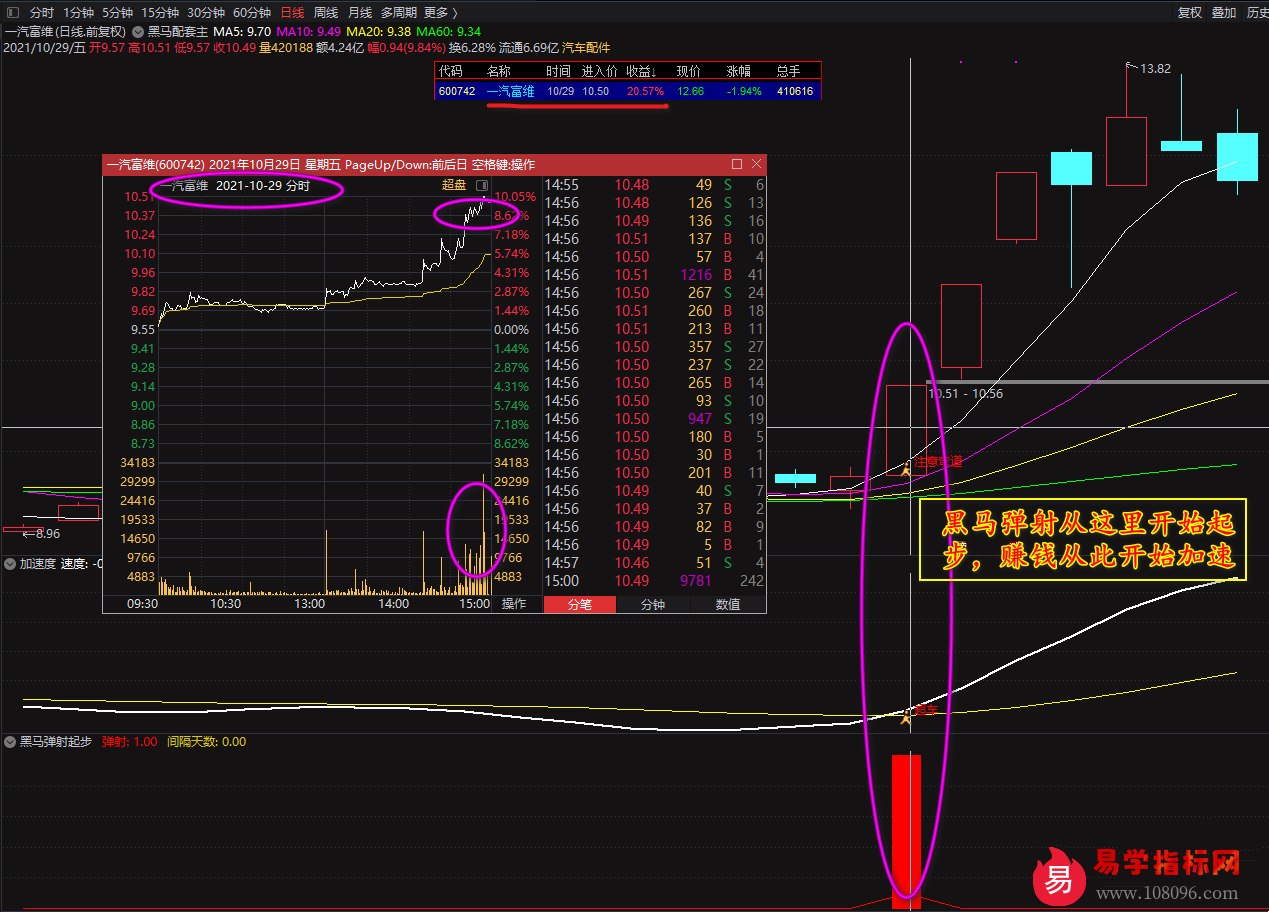Image resolution: width=1269 pixels, height=912 pixels.
Task: Click the 一汽富维 2021-10-29 分时 title
Action: click(235, 185)
